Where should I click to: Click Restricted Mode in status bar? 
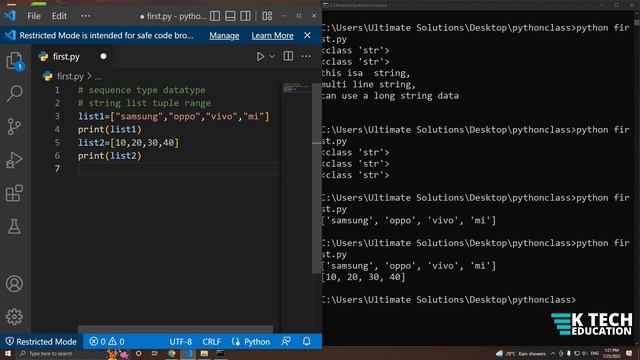point(41,342)
